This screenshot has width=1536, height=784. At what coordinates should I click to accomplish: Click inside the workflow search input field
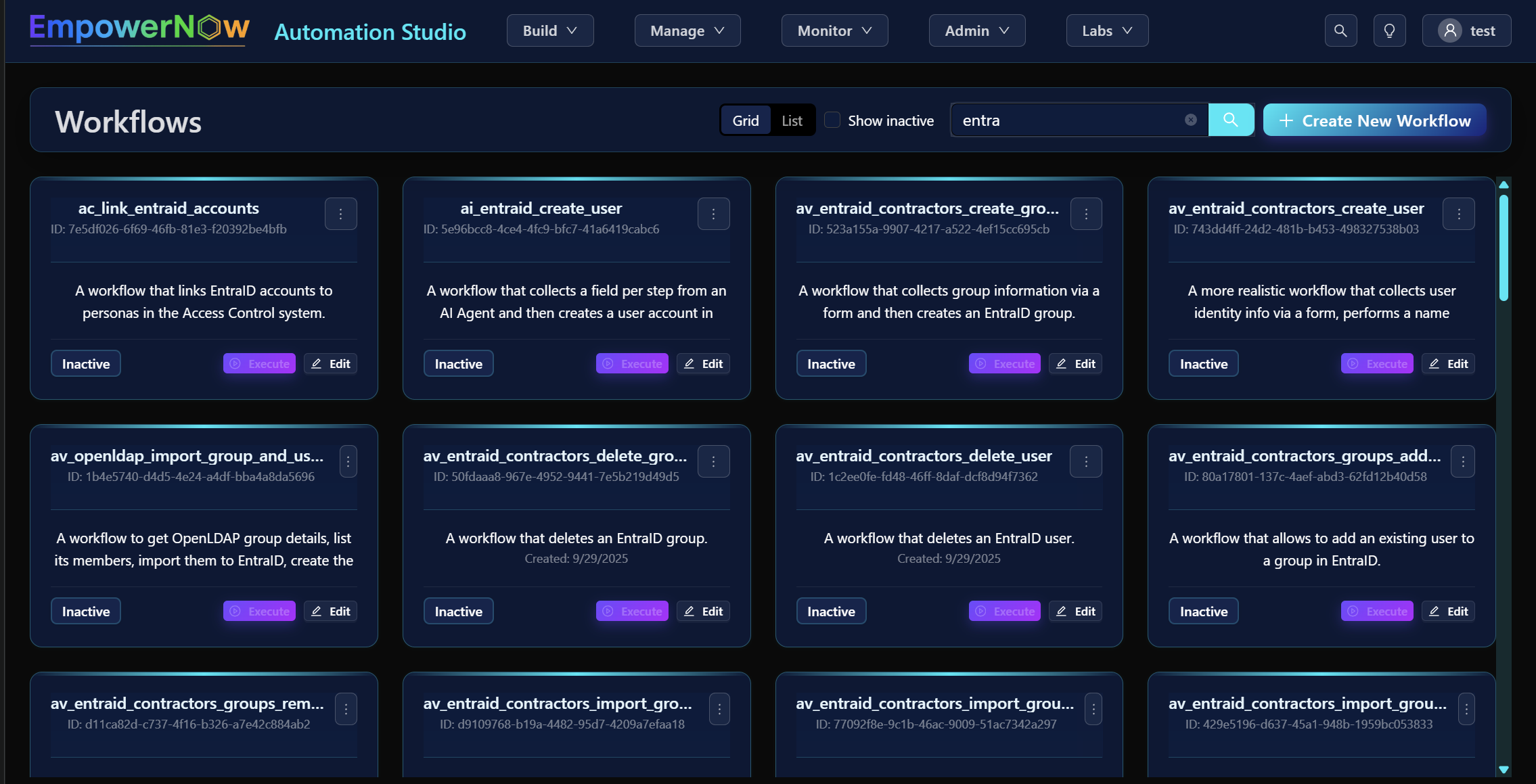click(1069, 120)
